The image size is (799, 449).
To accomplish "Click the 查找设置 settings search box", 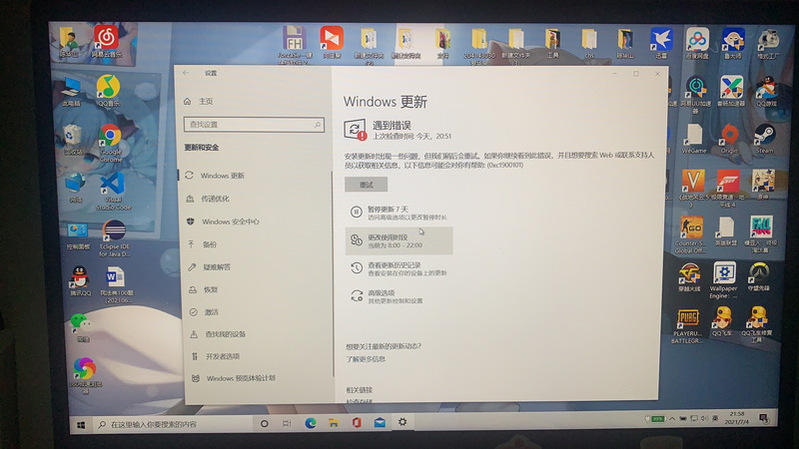I will tap(254, 124).
